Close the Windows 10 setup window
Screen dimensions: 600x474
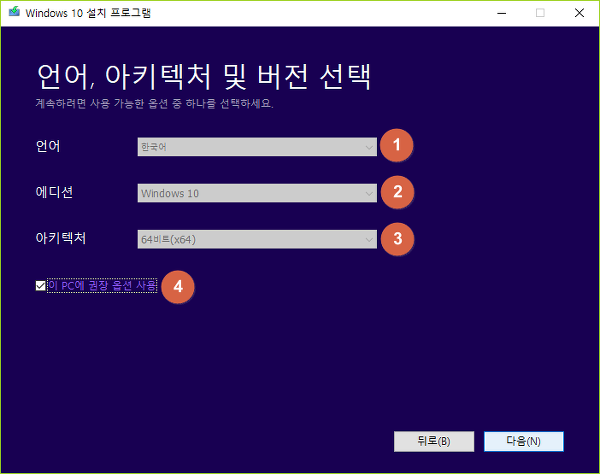point(579,13)
